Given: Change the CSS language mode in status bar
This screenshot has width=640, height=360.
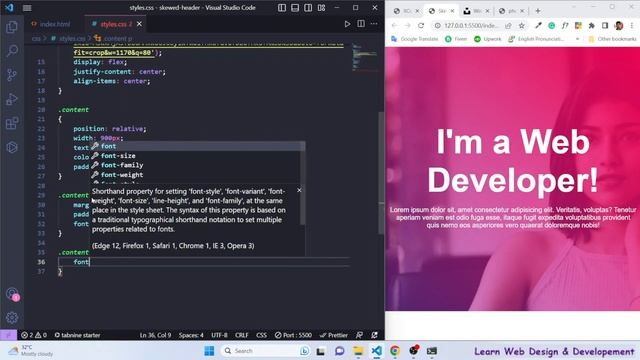Looking at the screenshot, I should [x=261, y=335].
